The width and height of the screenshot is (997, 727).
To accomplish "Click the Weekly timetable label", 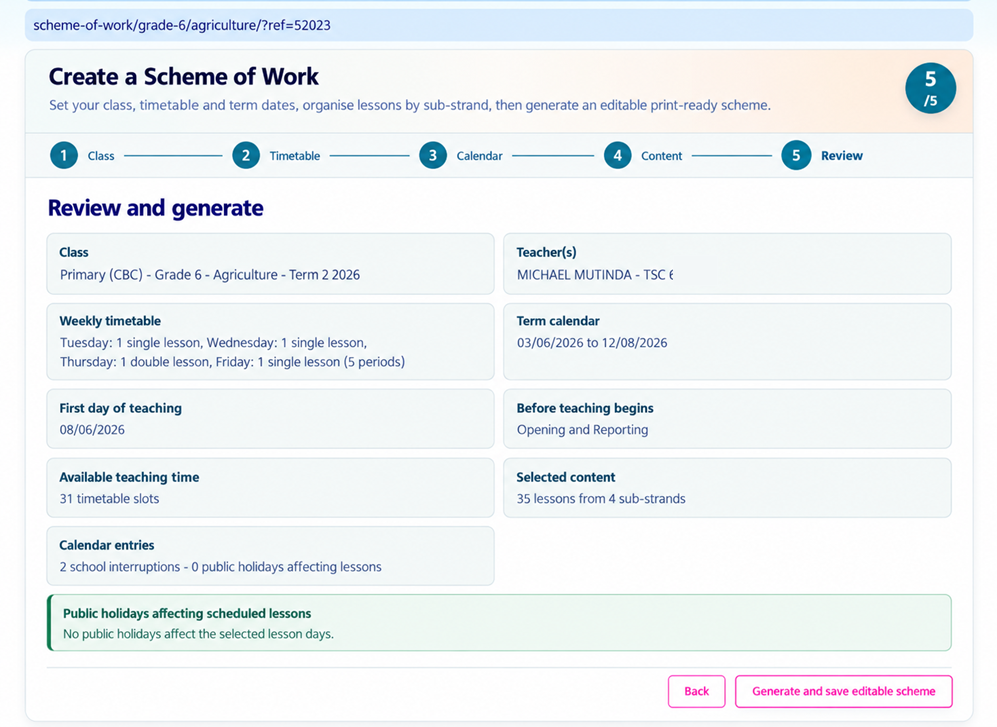I will pyautogui.click(x=110, y=321).
